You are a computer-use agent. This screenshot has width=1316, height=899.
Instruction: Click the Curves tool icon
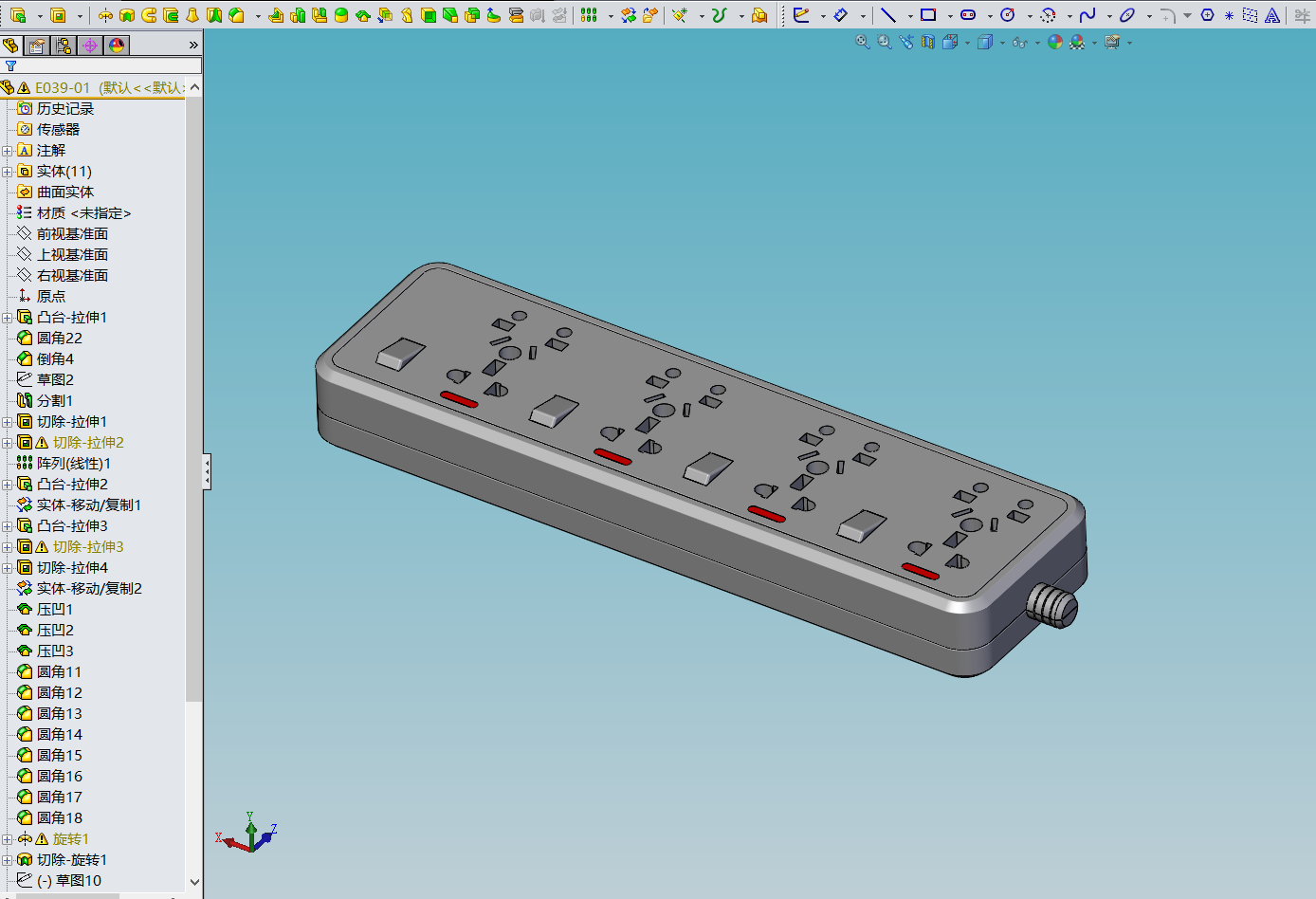[x=718, y=15]
